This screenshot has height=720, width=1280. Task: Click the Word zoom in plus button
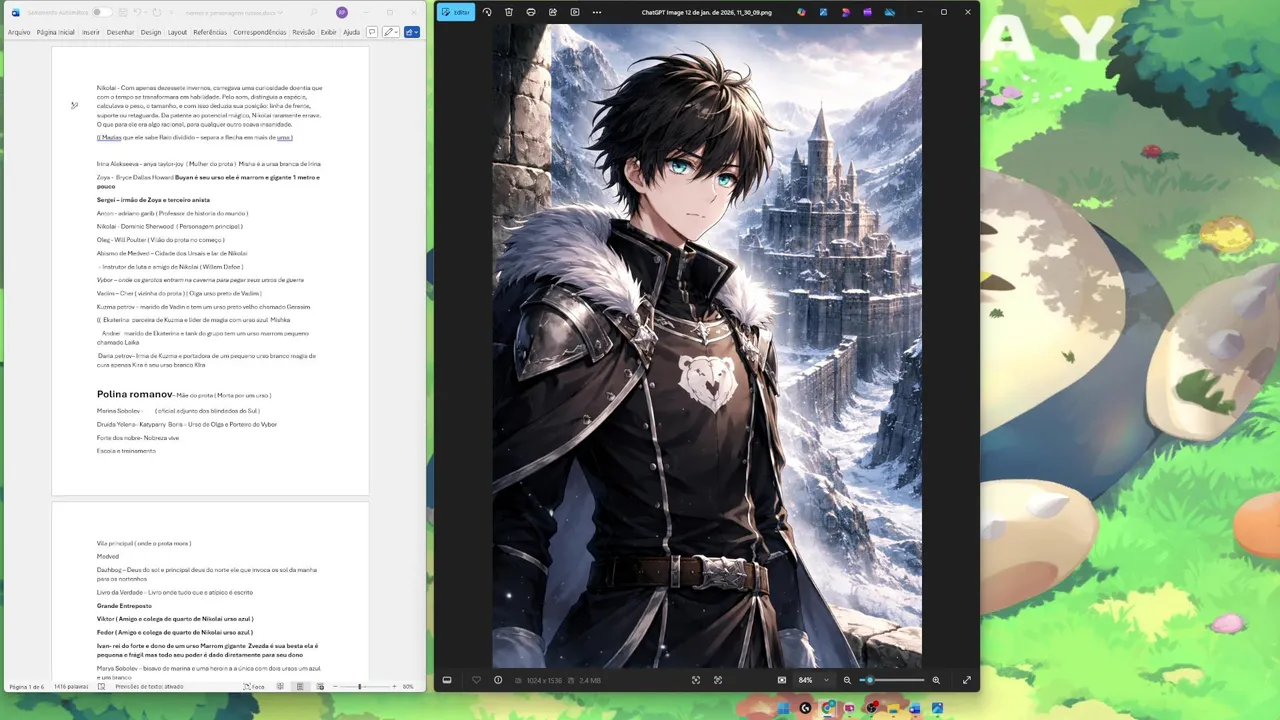(x=394, y=687)
